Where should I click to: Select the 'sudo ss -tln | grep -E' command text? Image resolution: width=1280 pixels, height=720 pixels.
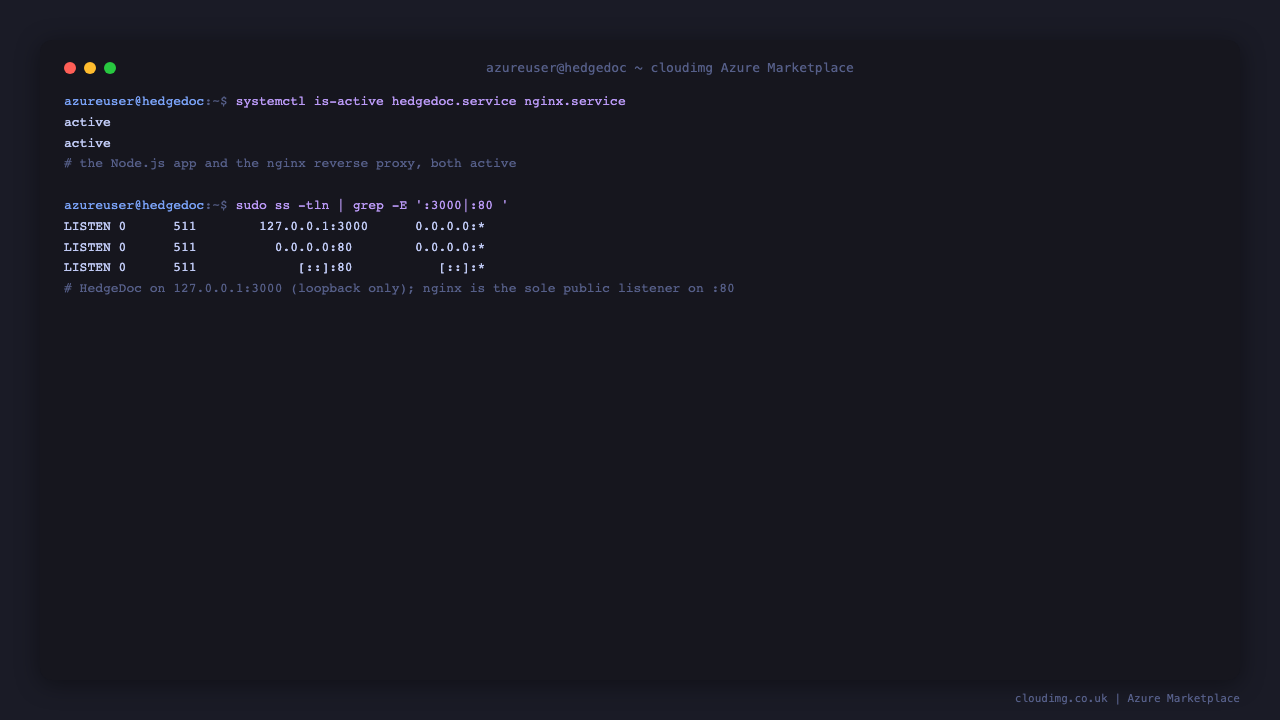372,205
